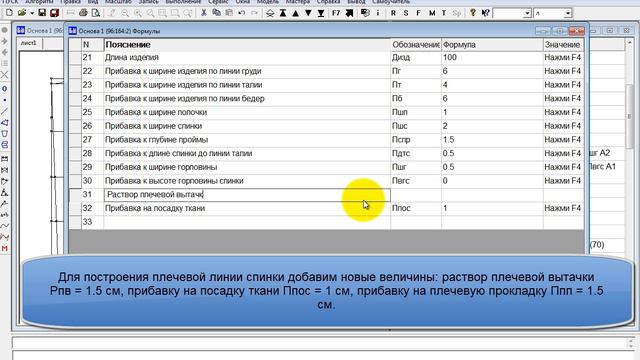This screenshot has width=640, height=360.
Task: Open the Сервис menu
Action: click(x=218, y=2)
